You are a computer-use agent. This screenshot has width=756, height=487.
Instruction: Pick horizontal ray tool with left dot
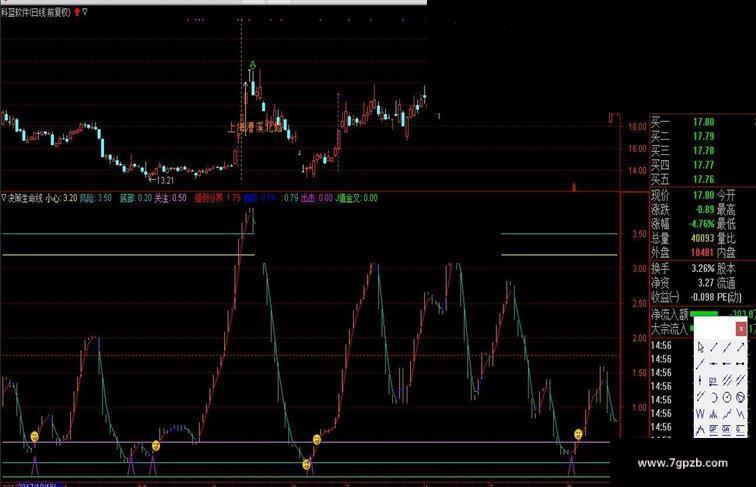[727, 364]
